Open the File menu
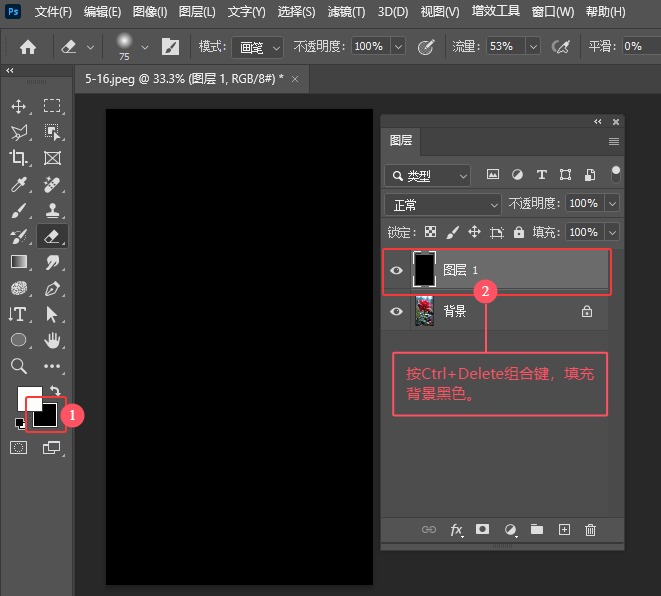 (x=53, y=11)
